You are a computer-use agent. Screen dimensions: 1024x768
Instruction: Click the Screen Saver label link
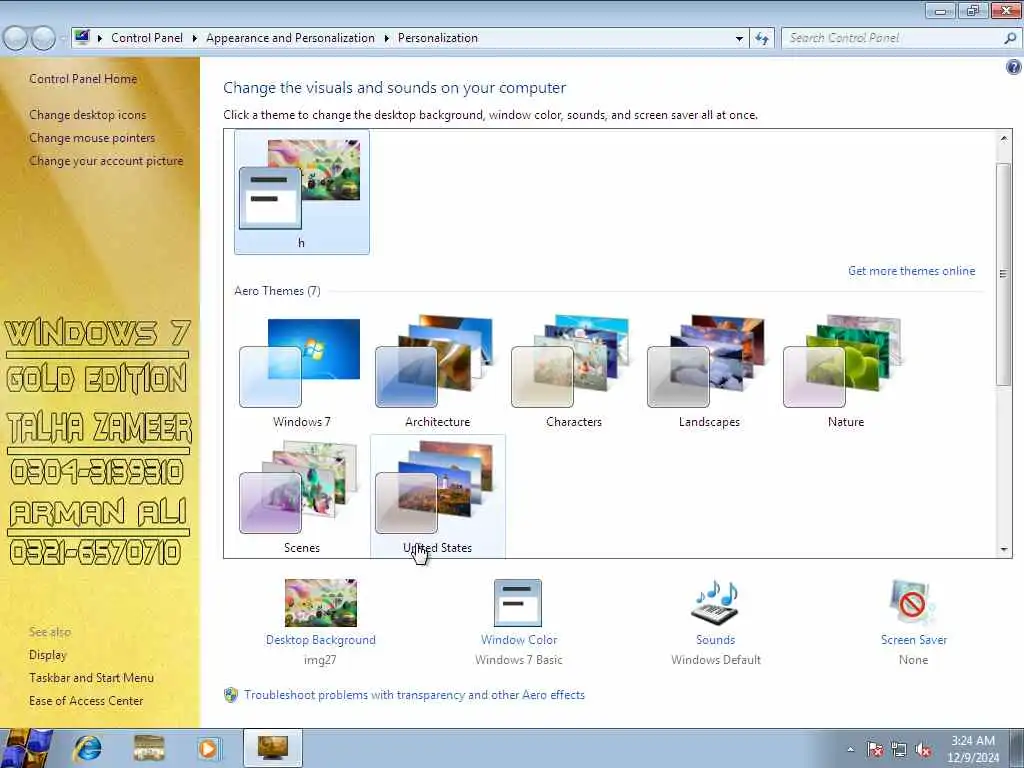click(913, 640)
